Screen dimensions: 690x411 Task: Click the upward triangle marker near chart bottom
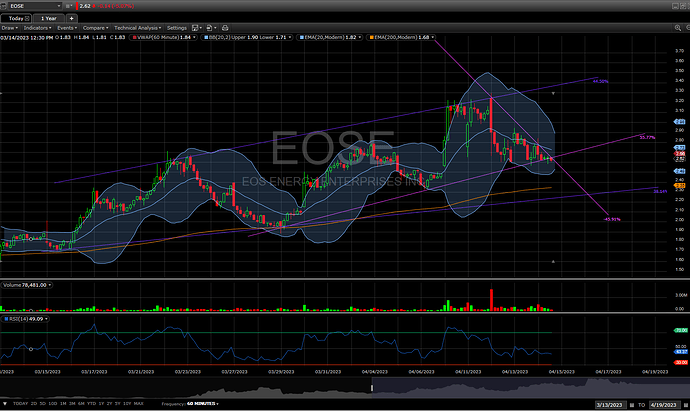point(553,261)
